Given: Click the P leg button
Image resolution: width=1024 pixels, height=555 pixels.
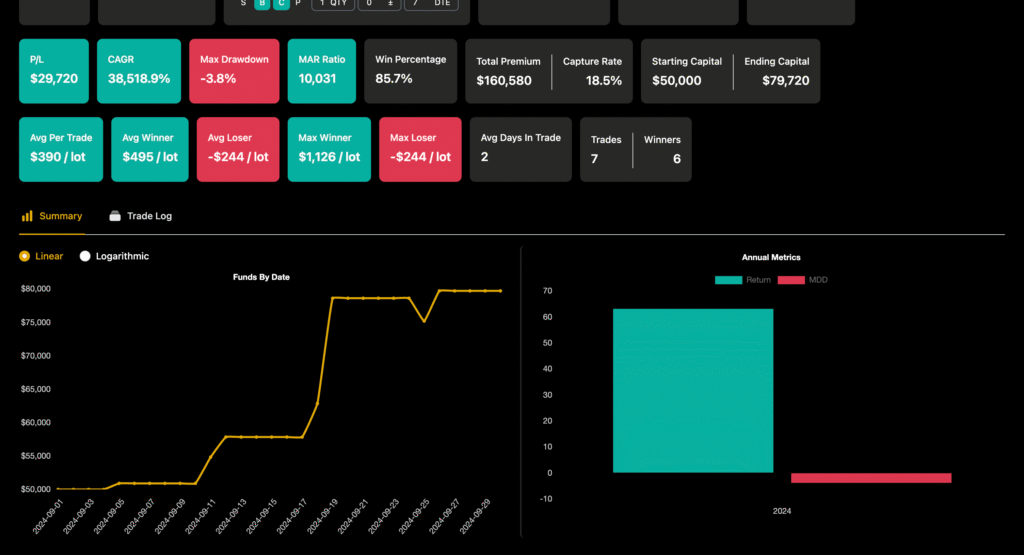Looking at the screenshot, I should coord(298,4).
